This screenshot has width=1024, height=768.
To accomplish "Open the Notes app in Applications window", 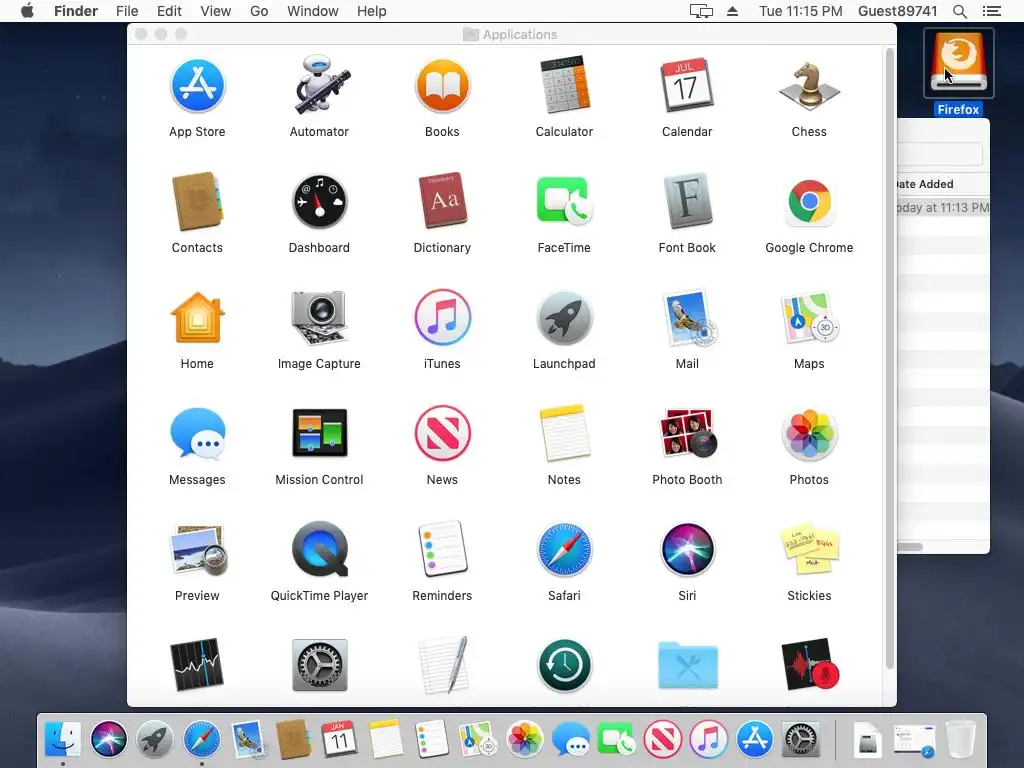I will point(564,434).
